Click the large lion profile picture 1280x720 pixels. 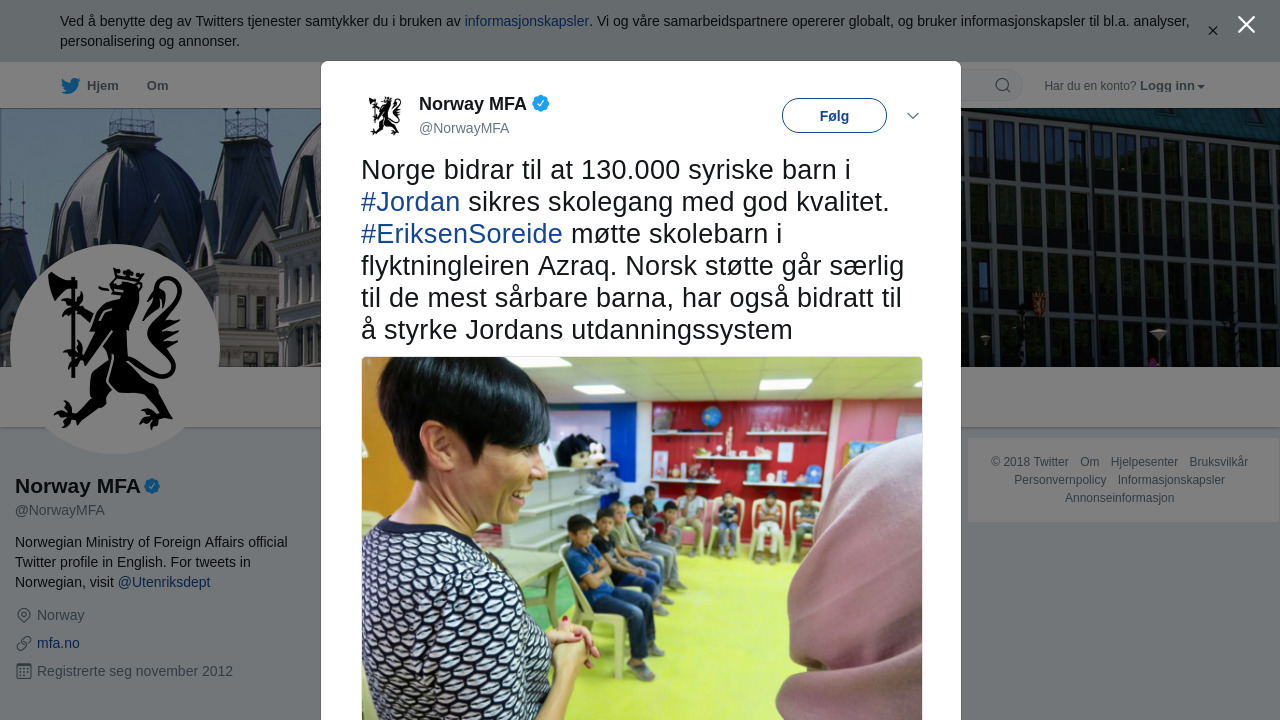coord(115,349)
